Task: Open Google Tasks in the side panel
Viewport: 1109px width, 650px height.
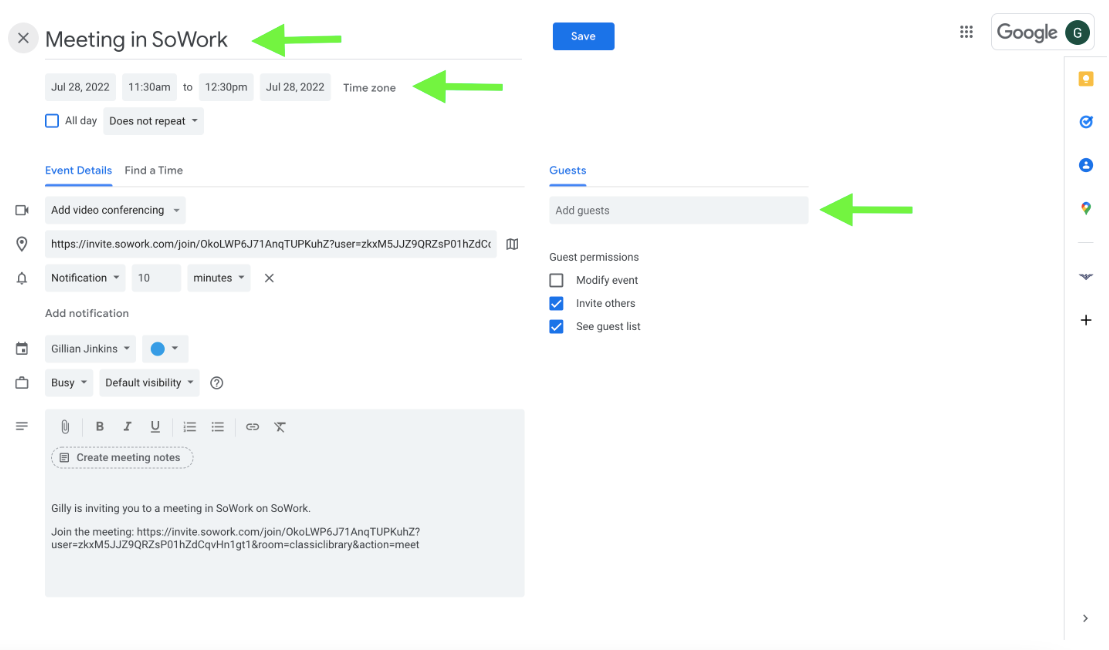Action: coord(1086,122)
